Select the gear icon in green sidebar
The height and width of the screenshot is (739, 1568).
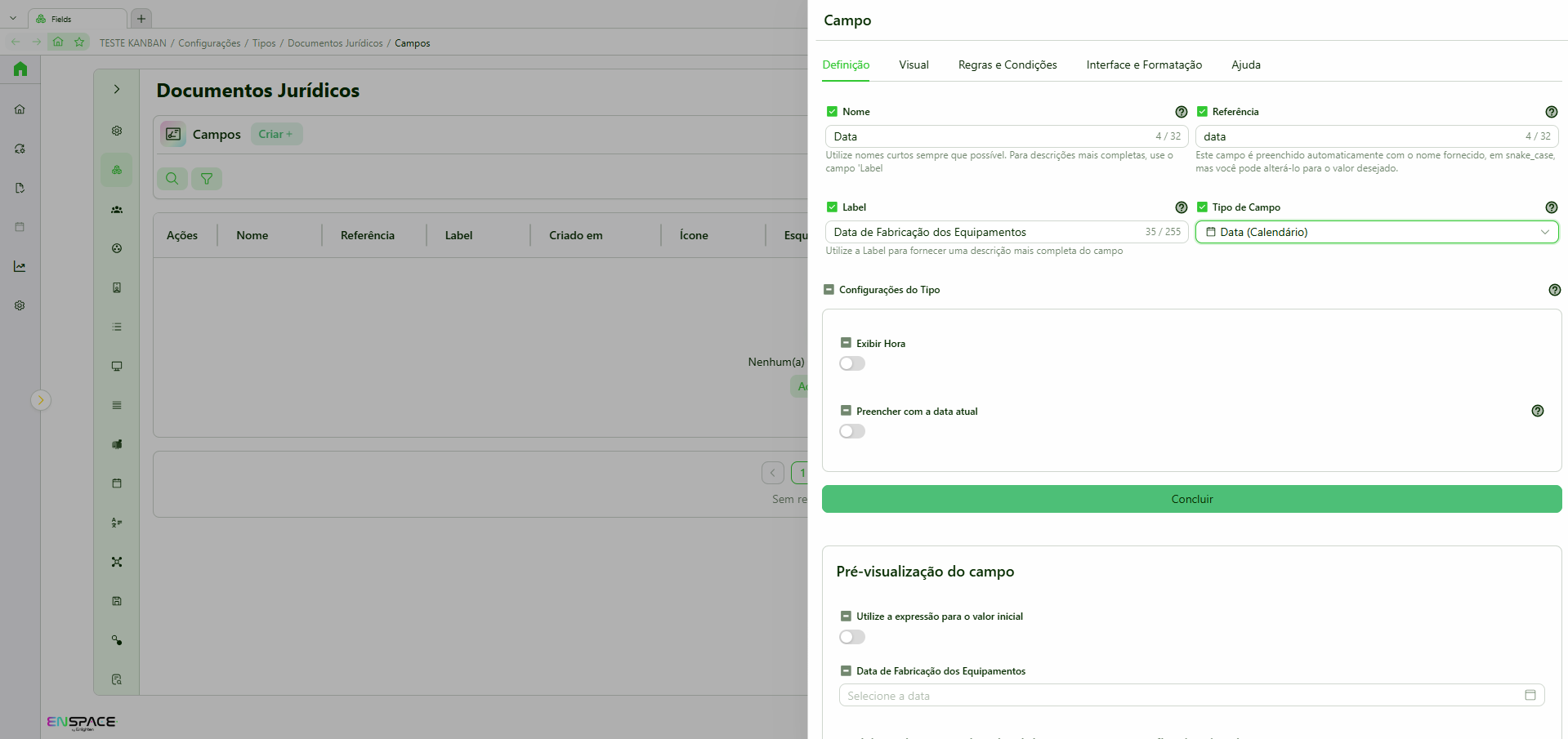point(117,131)
